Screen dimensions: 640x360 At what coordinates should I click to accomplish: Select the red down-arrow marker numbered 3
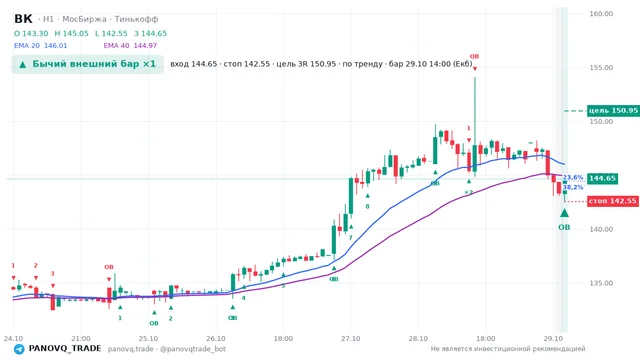click(53, 286)
